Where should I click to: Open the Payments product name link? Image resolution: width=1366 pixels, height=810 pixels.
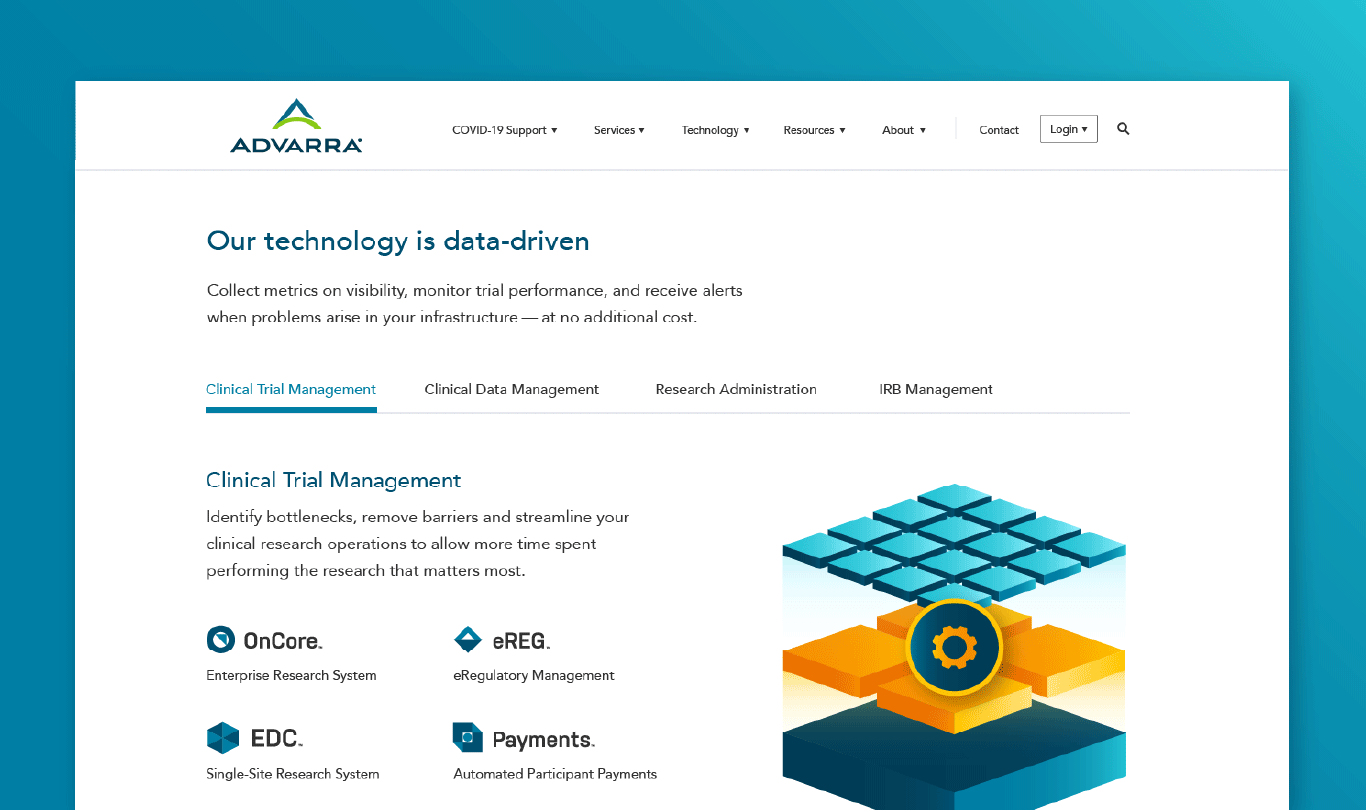(x=544, y=740)
